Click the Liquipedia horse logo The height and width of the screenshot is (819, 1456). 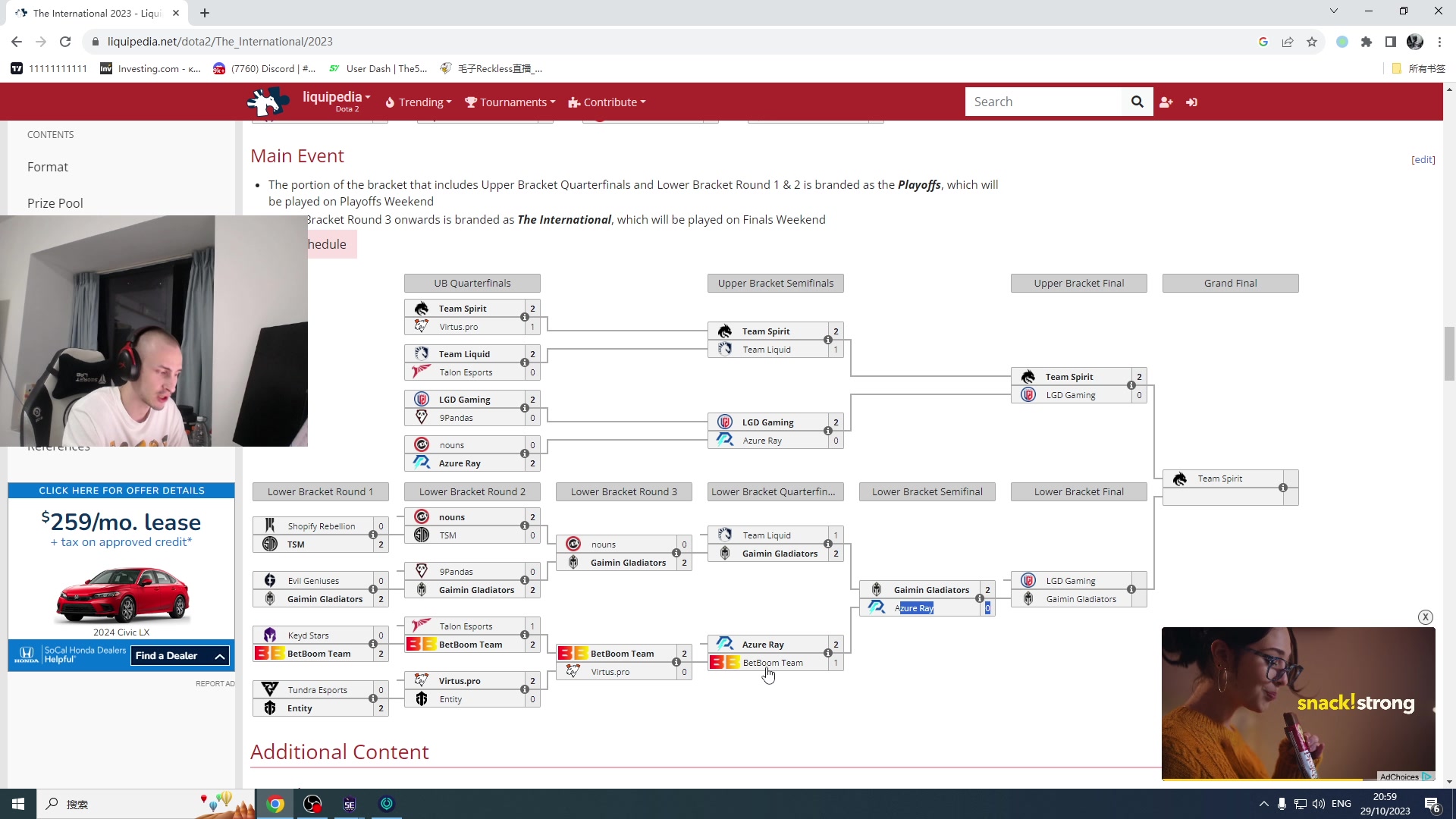pyautogui.click(x=267, y=102)
